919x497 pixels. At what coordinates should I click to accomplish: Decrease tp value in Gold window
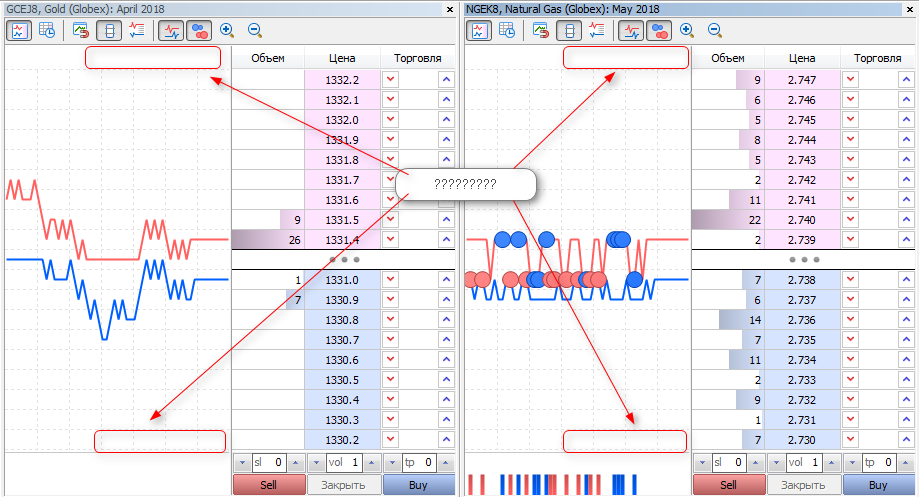point(393,462)
